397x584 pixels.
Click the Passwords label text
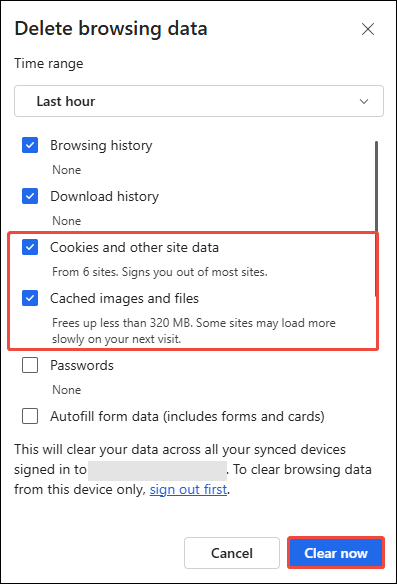(x=82, y=365)
